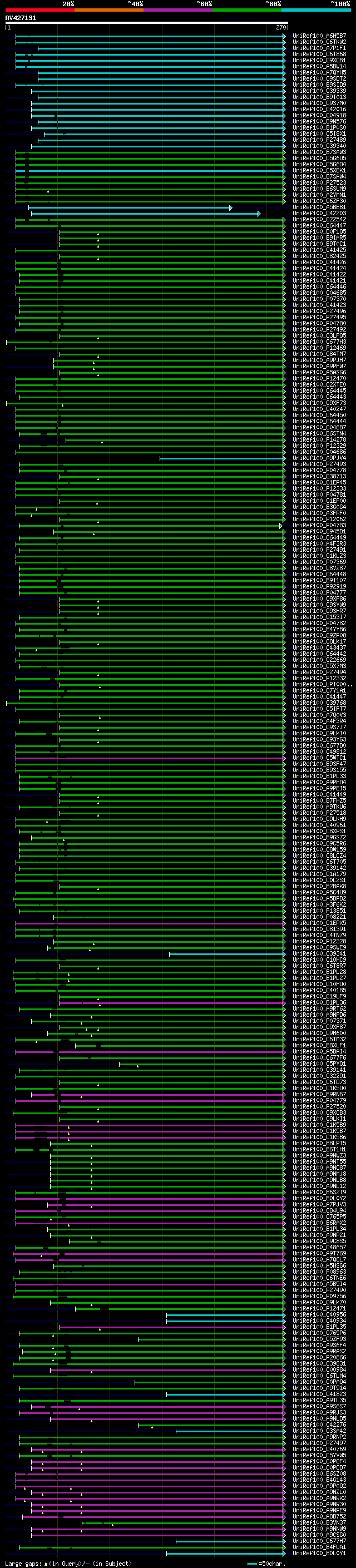The height and width of the screenshot is (1568, 356).
Task: Click the UniRef100_A5BEB1 label
Action: (319, 207)
